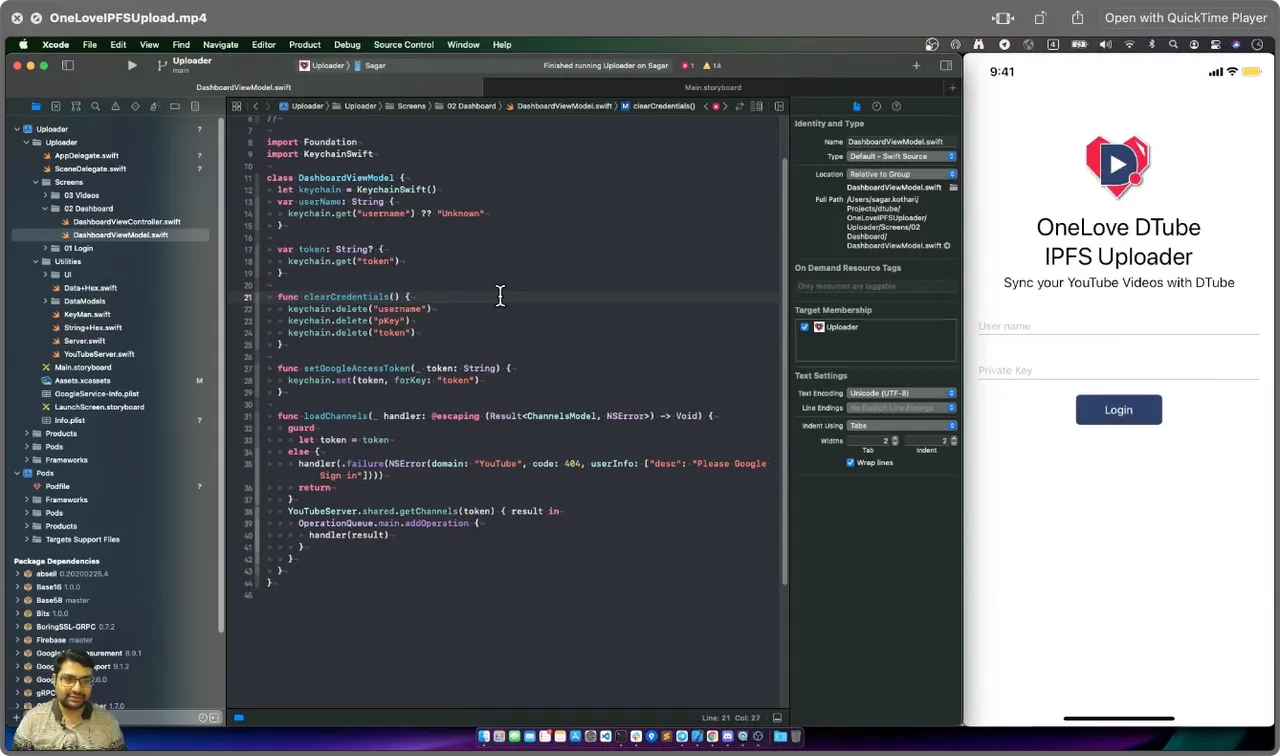Screen dimensions: 1280x756
Task: Run the Uploader scheme with play button
Action: 132,65
